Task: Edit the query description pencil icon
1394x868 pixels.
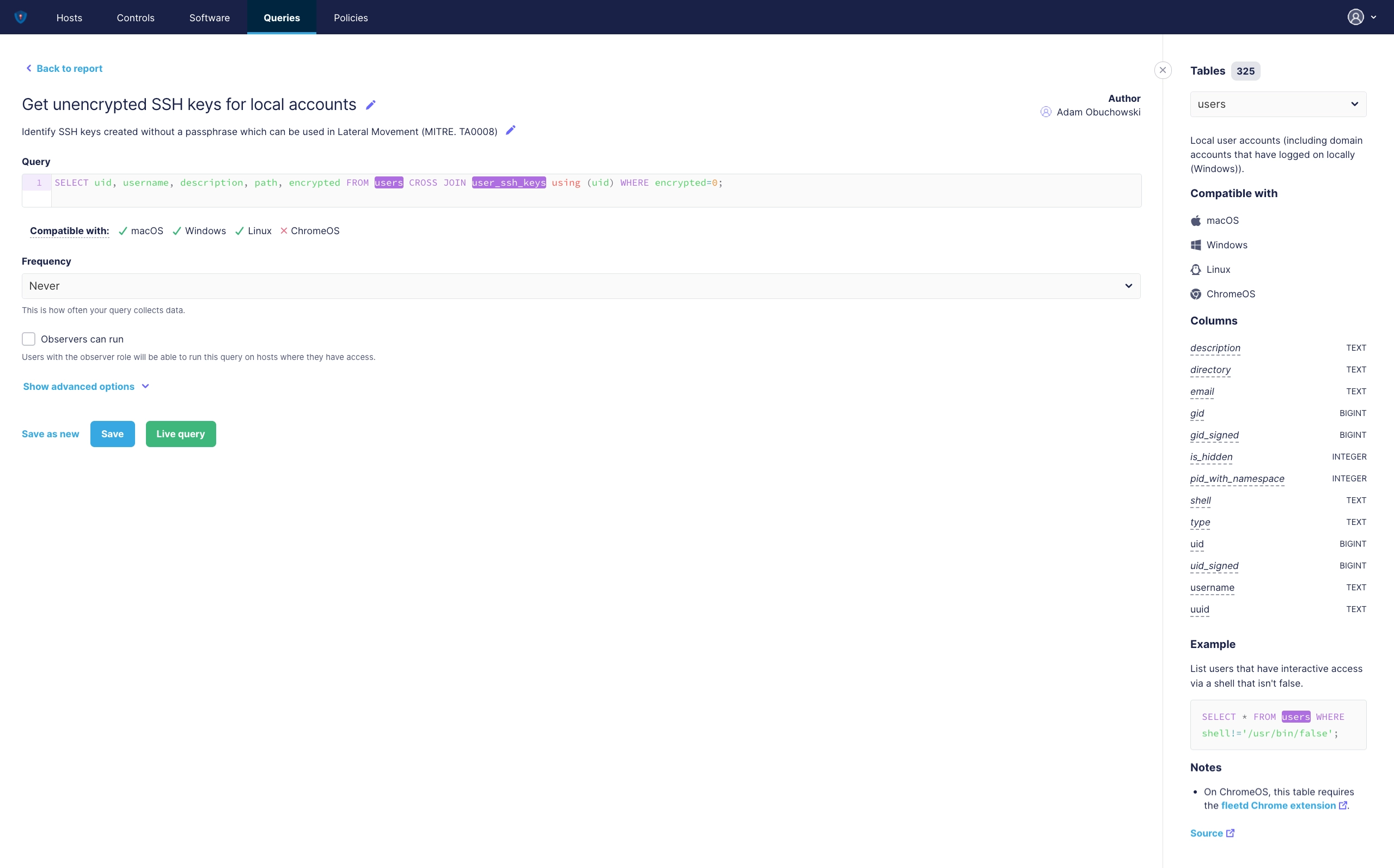Action: [x=510, y=130]
